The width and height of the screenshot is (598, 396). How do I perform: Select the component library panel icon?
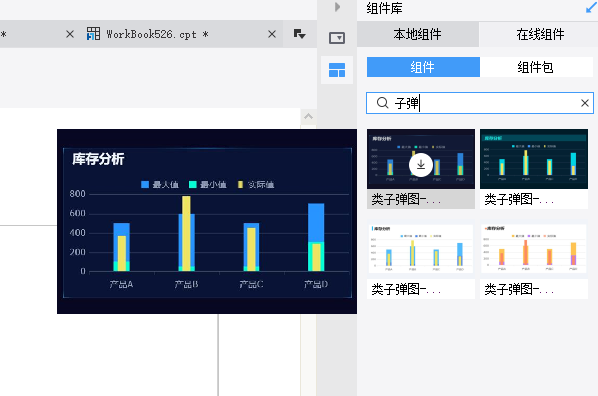tap(337, 70)
